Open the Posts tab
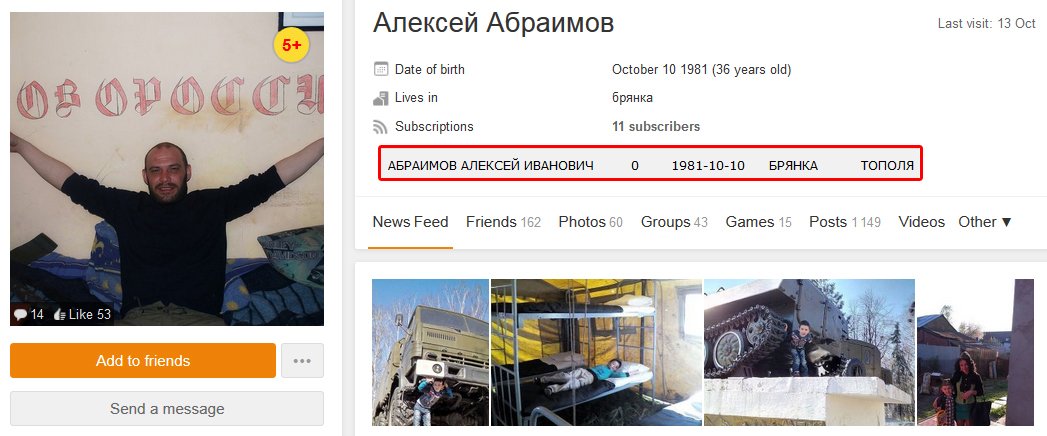 [845, 222]
